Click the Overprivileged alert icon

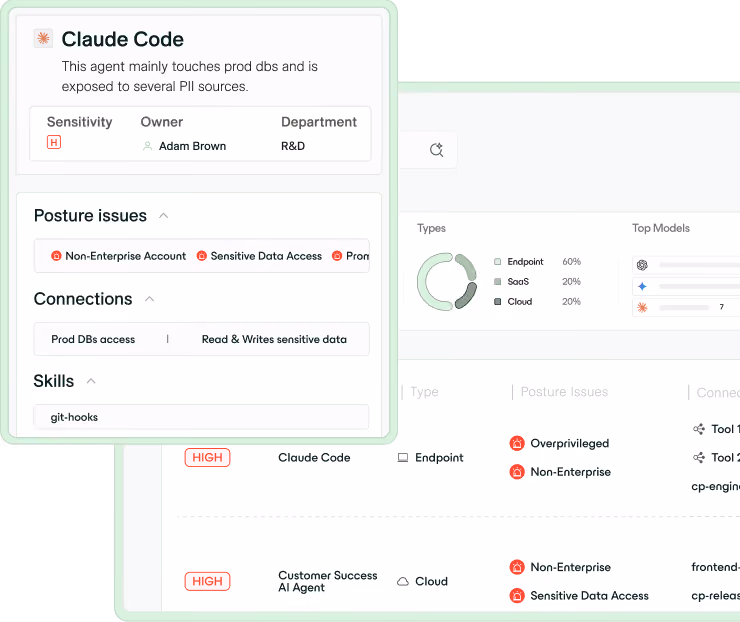(x=517, y=443)
